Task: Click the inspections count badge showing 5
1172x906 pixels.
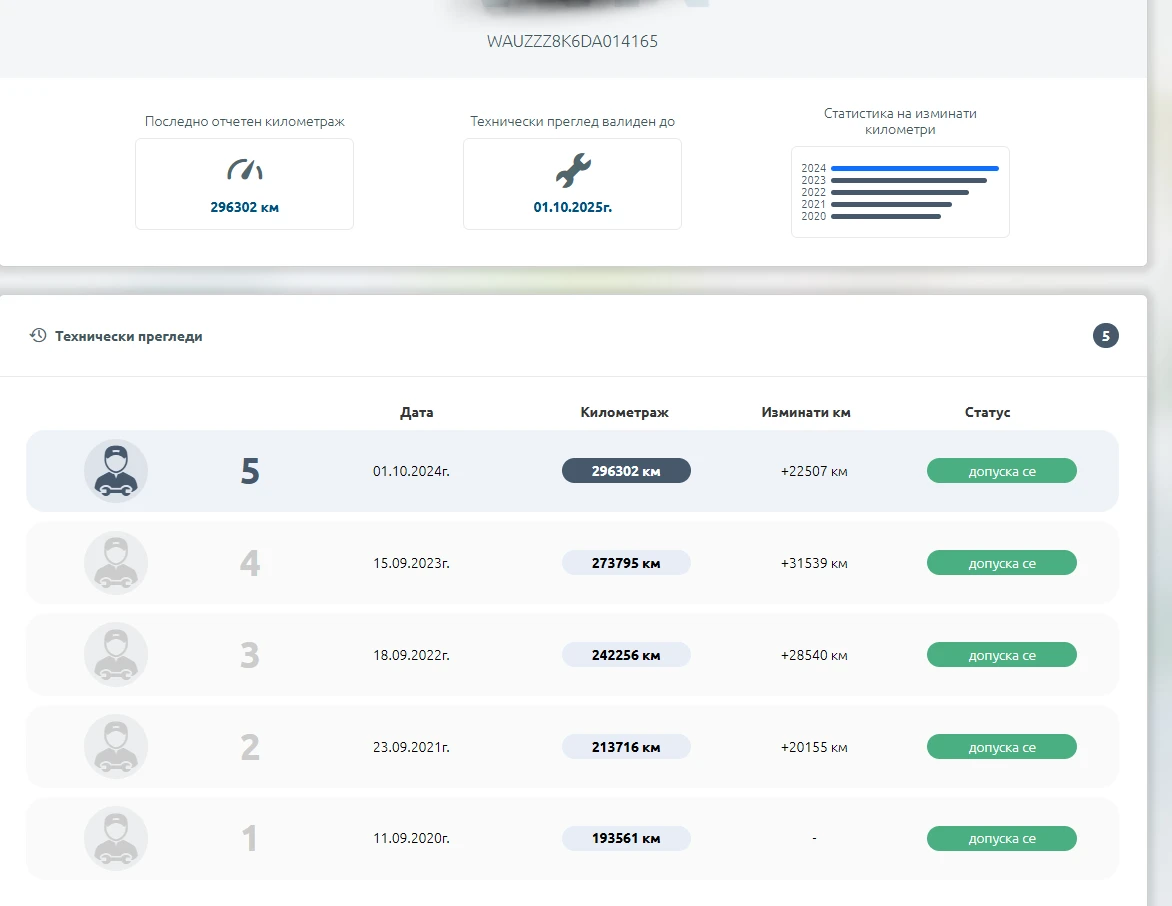Action: [x=1105, y=336]
